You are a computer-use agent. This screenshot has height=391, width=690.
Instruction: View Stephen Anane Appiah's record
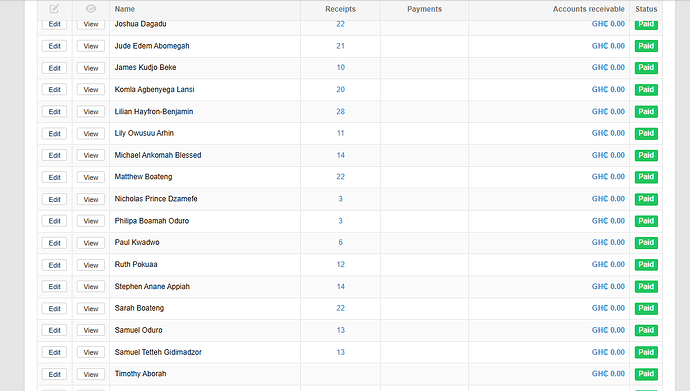point(91,286)
